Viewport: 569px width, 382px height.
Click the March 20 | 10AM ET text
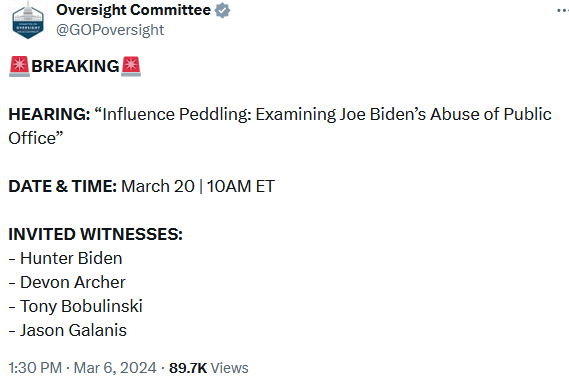pyautogui.click(x=198, y=186)
